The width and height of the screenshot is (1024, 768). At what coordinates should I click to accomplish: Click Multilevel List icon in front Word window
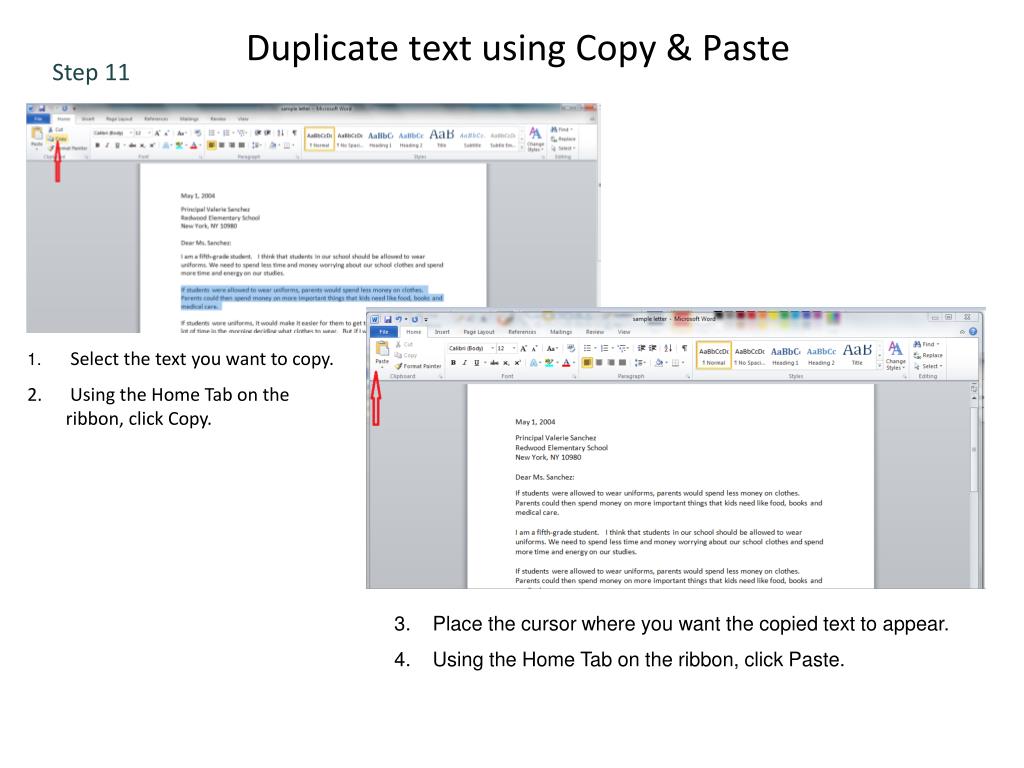pyautogui.click(x=623, y=348)
